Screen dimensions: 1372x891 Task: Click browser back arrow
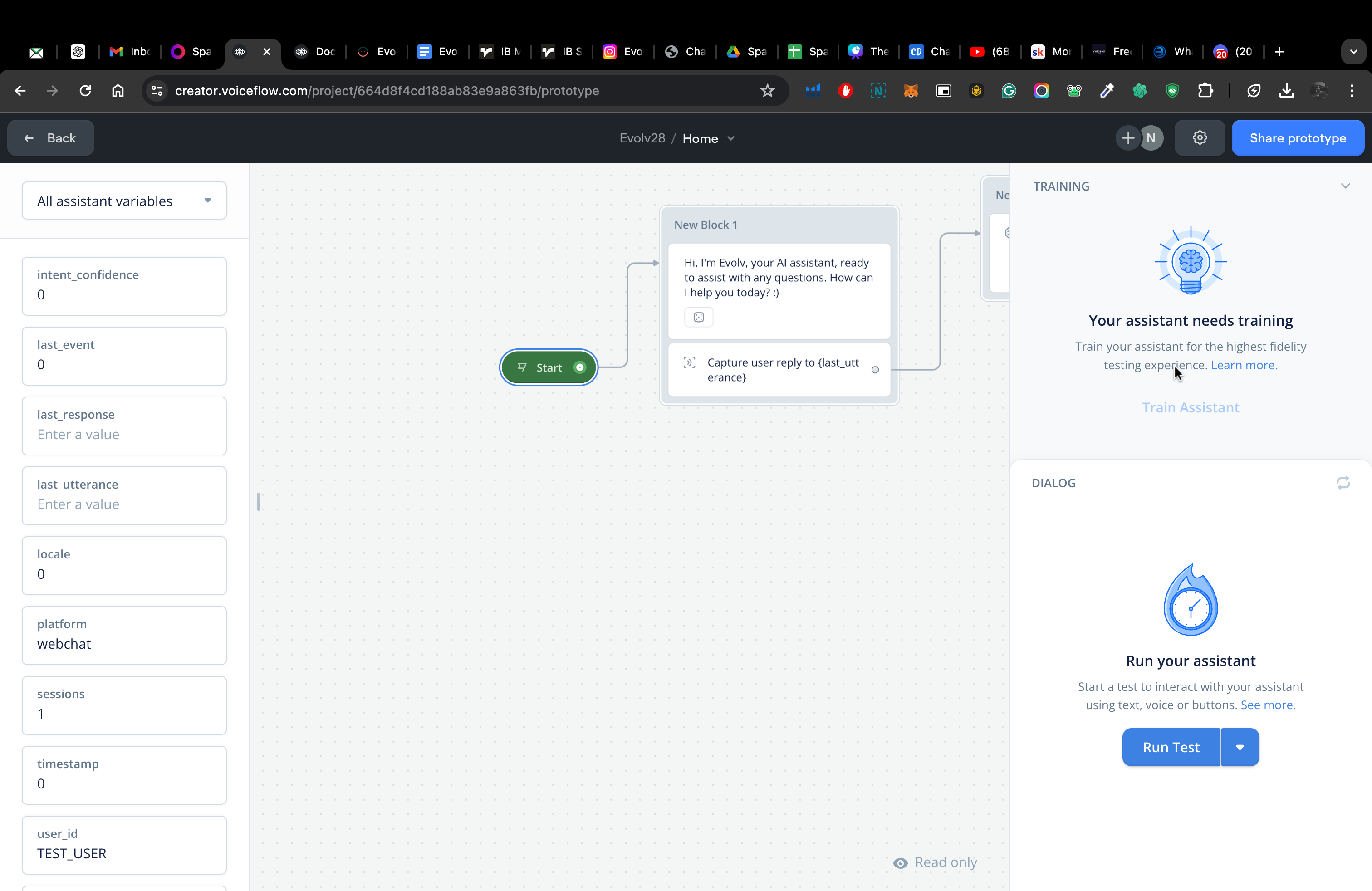click(x=20, y=90)
